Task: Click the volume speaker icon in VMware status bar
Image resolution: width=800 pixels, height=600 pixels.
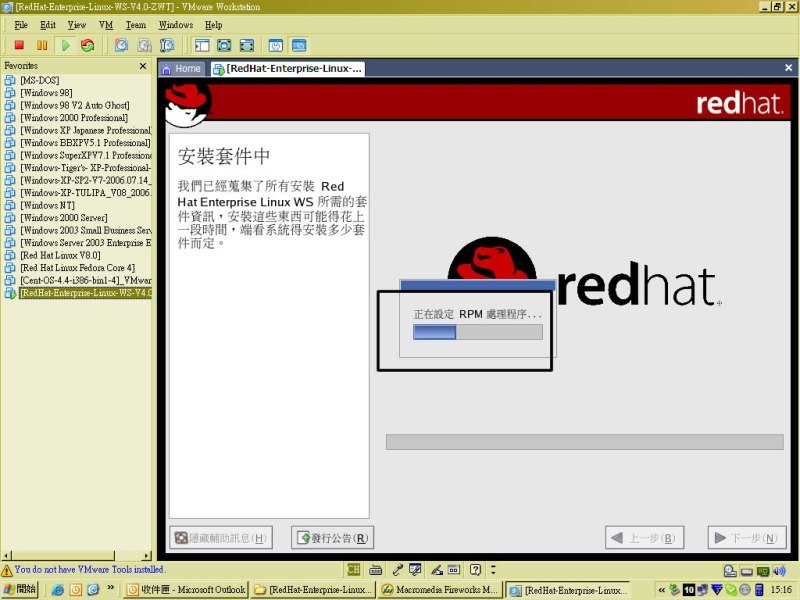Action: point(780,571)
